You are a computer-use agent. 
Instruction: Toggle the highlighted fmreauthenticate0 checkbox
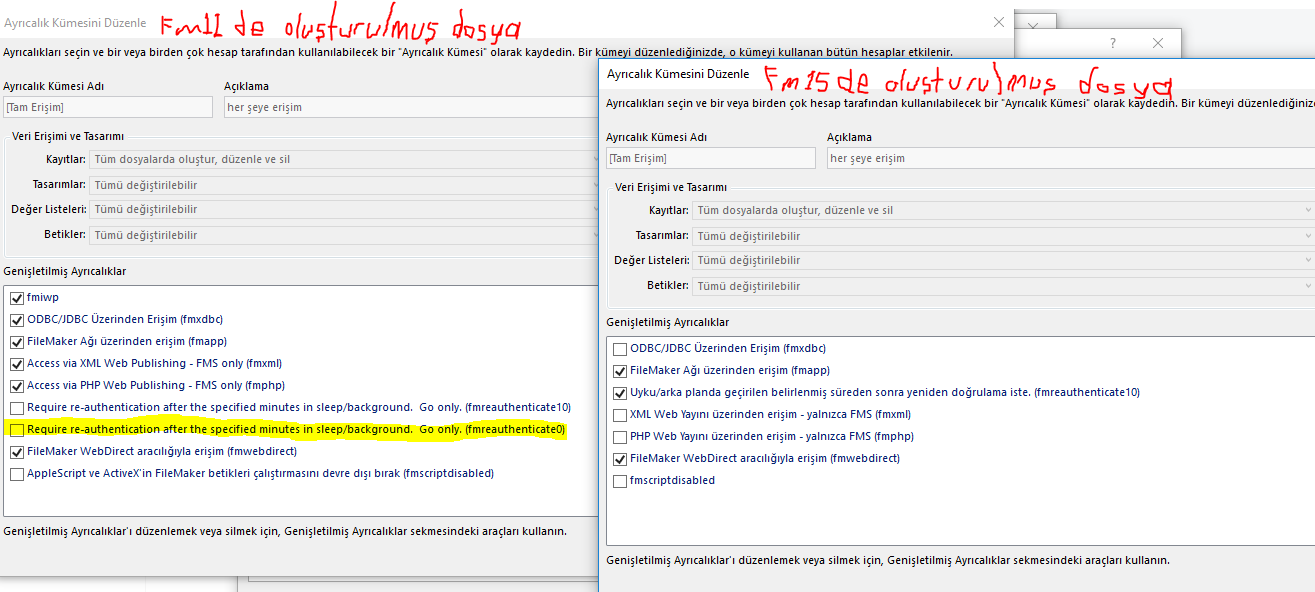(17, 430)
